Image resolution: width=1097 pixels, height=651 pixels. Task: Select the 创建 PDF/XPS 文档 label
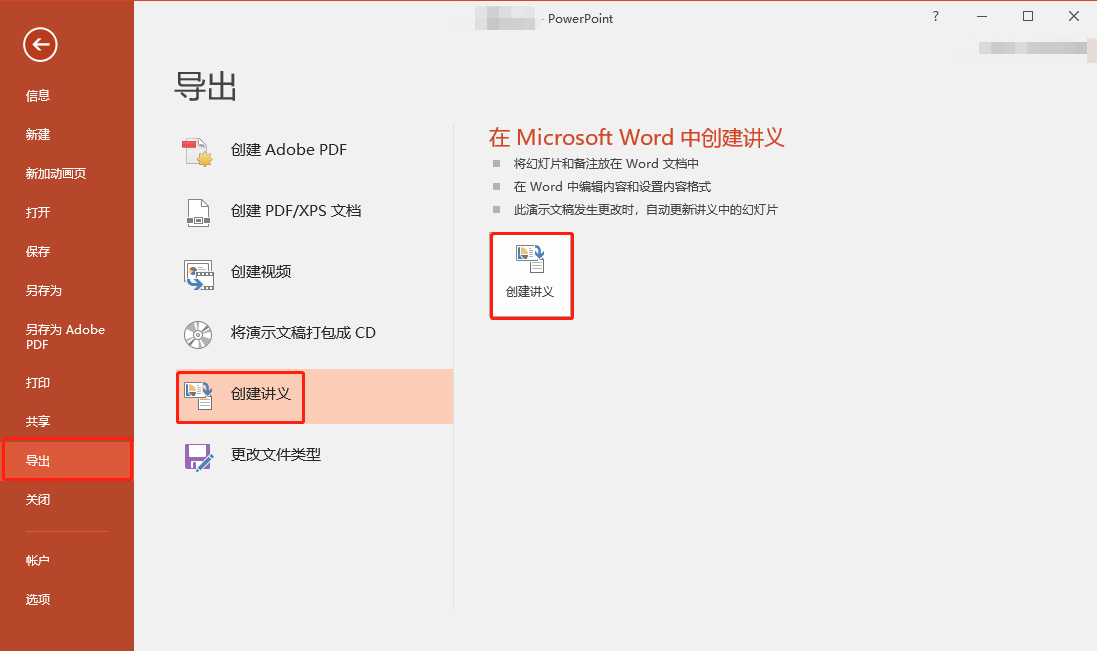(296, 210)
